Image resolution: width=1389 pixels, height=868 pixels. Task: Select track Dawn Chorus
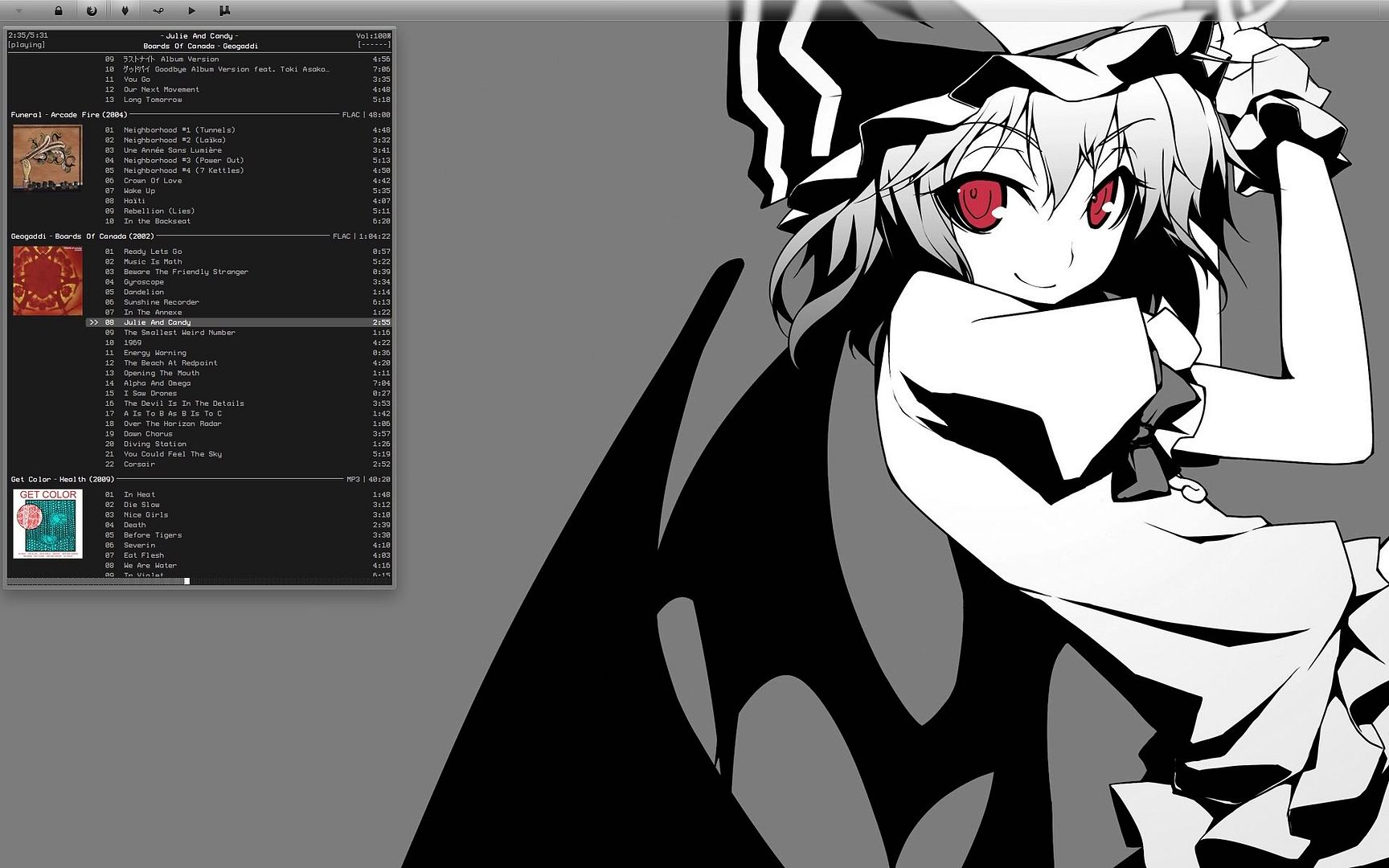239,434
